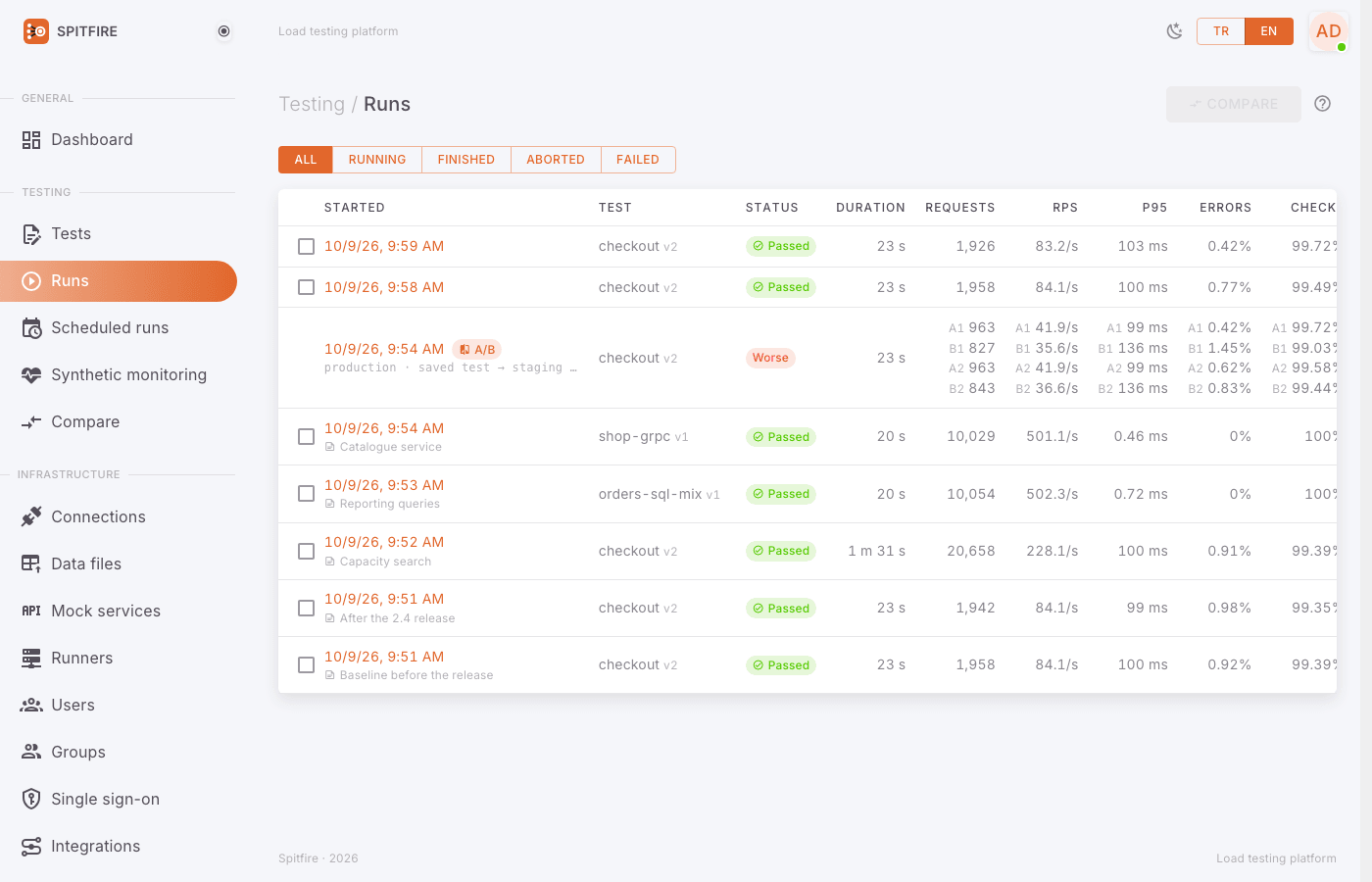Open the AD user avatar
This screenshot has width=1372, height=882.
click(1329, 31)
